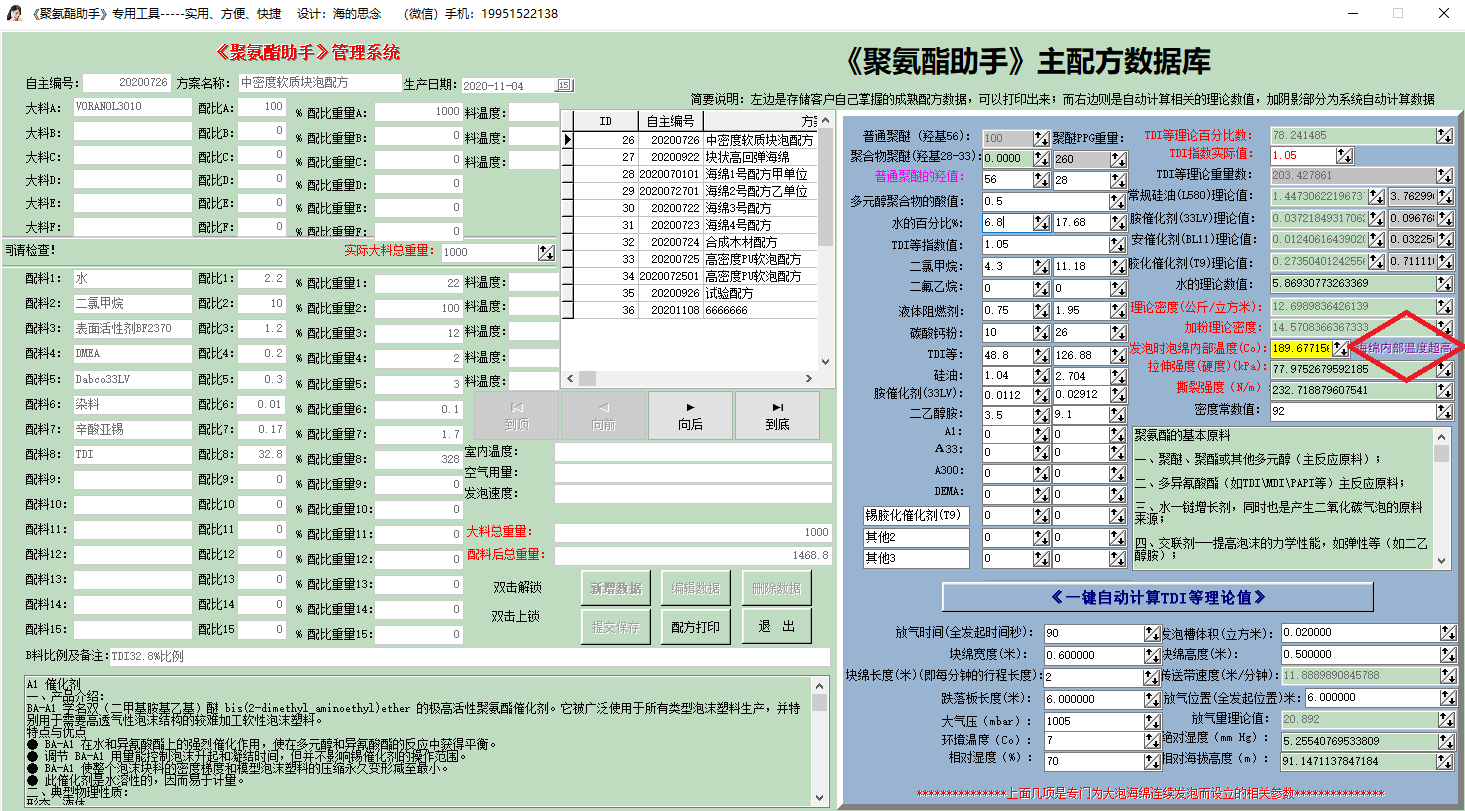Click the spinner icon beside 放气时间 value 90
This screenshot has width=1465, height=811.
(1152, 633)
